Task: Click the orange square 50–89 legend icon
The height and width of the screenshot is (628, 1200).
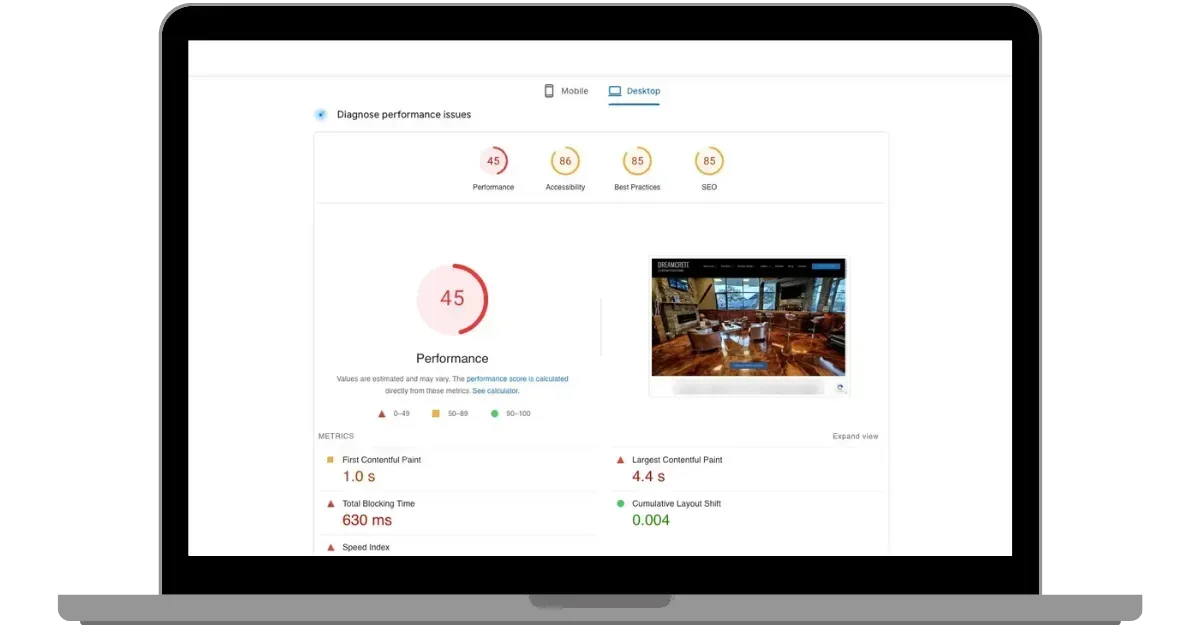Action: pos(435,413)
